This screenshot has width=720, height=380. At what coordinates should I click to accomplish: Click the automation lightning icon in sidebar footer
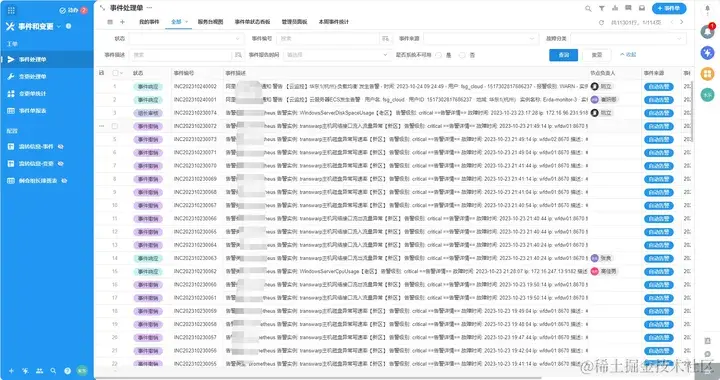[25, 371]
